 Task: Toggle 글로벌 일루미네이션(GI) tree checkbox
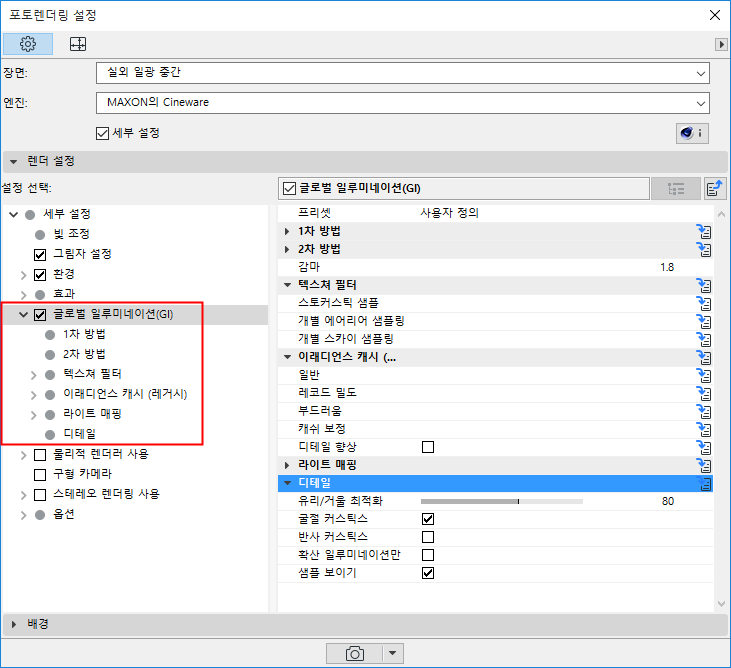pyautogui.click(x=40, y=315)
